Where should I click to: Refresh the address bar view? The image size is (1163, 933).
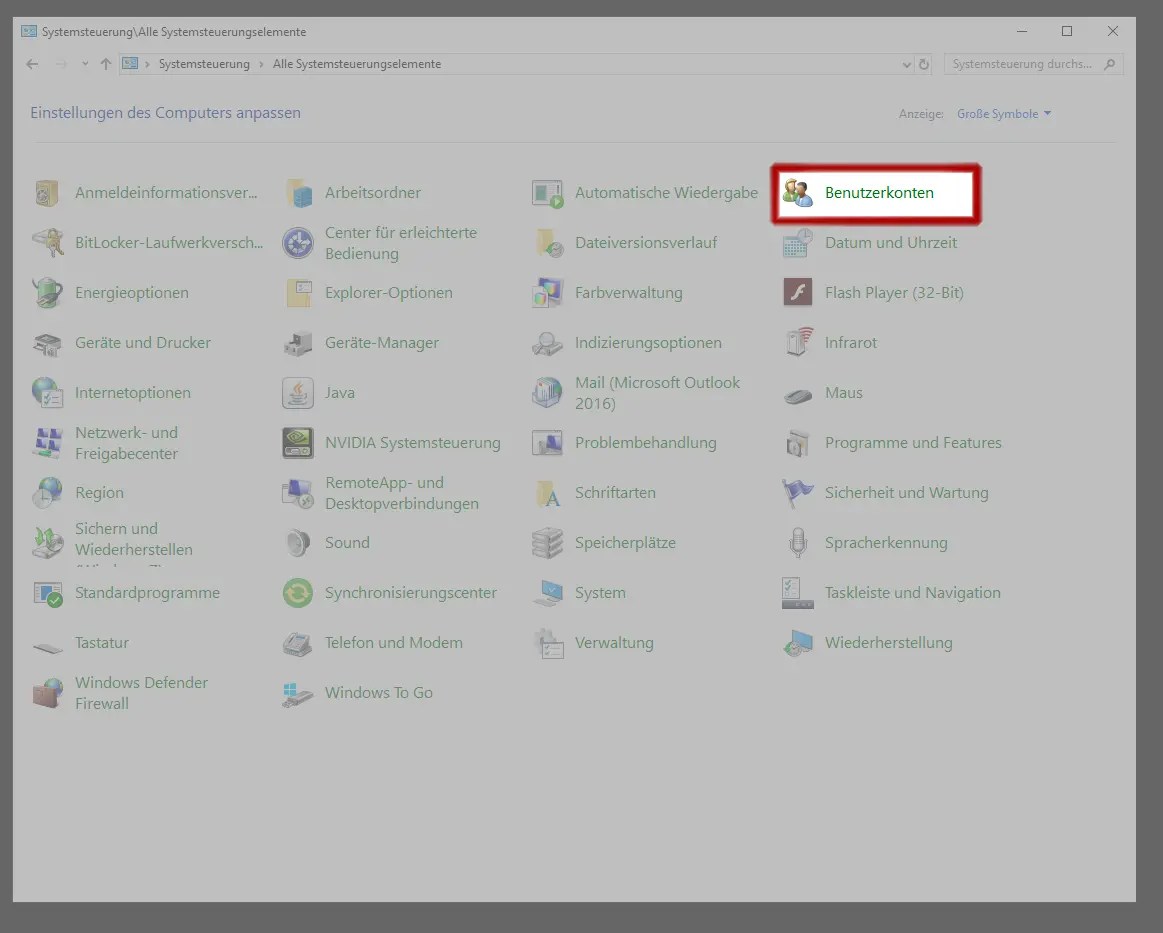tap(924, 65)
